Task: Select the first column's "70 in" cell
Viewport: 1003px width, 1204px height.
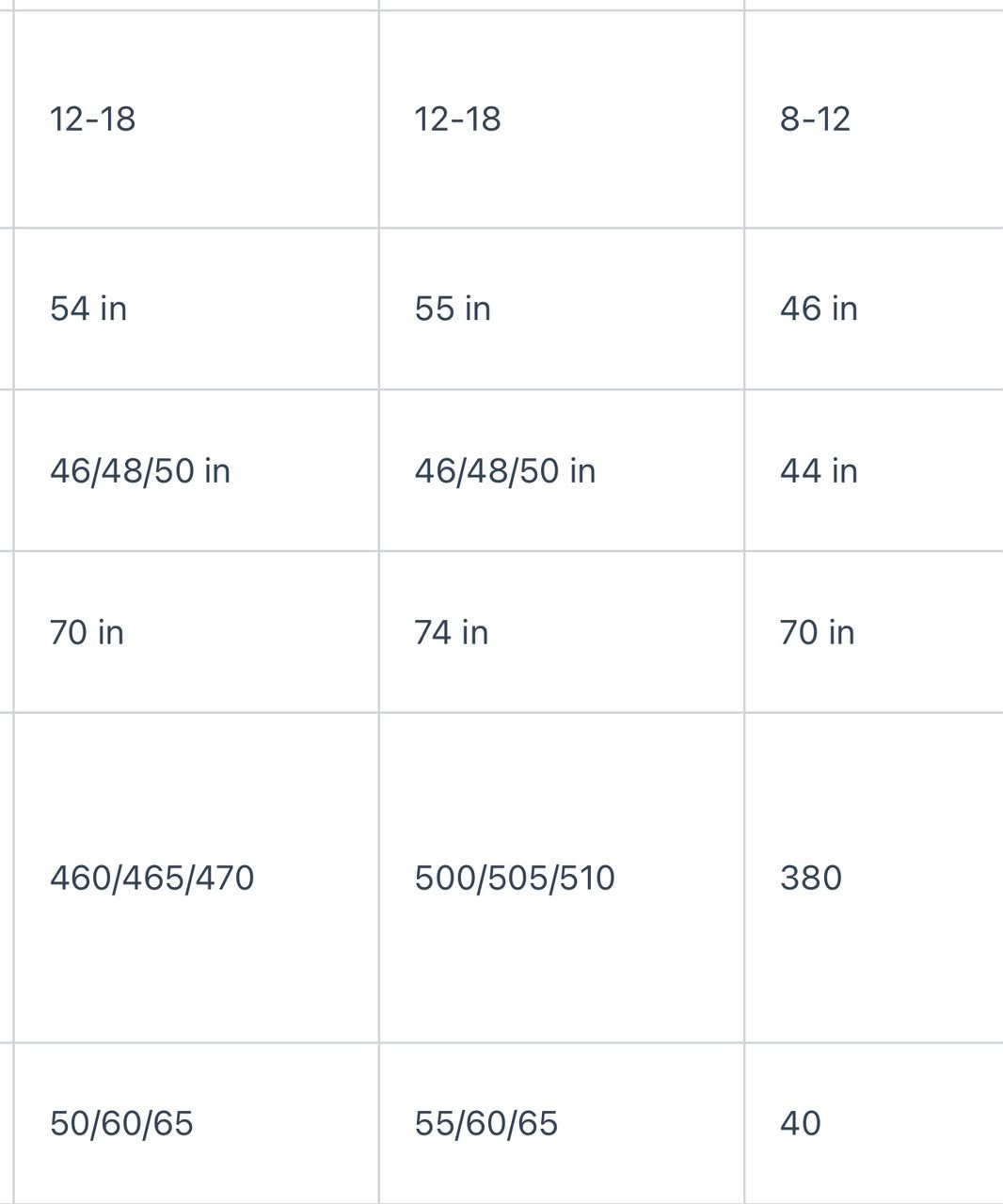Action: click(196, 632)
